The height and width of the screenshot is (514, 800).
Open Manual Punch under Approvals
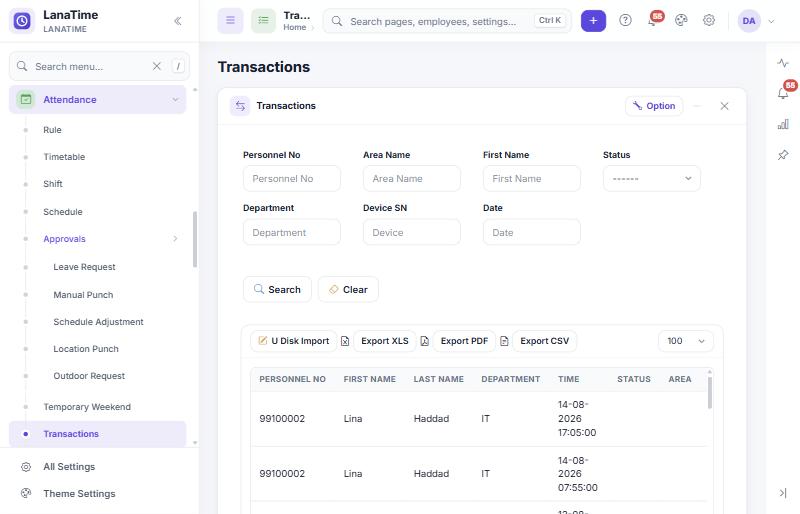pos(83,295)
